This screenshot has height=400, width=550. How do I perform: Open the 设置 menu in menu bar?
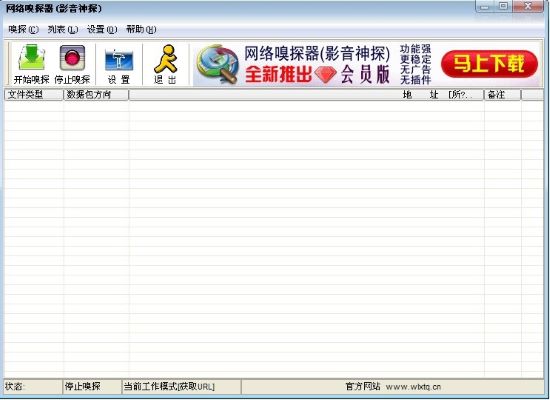(x=102, y=29)
